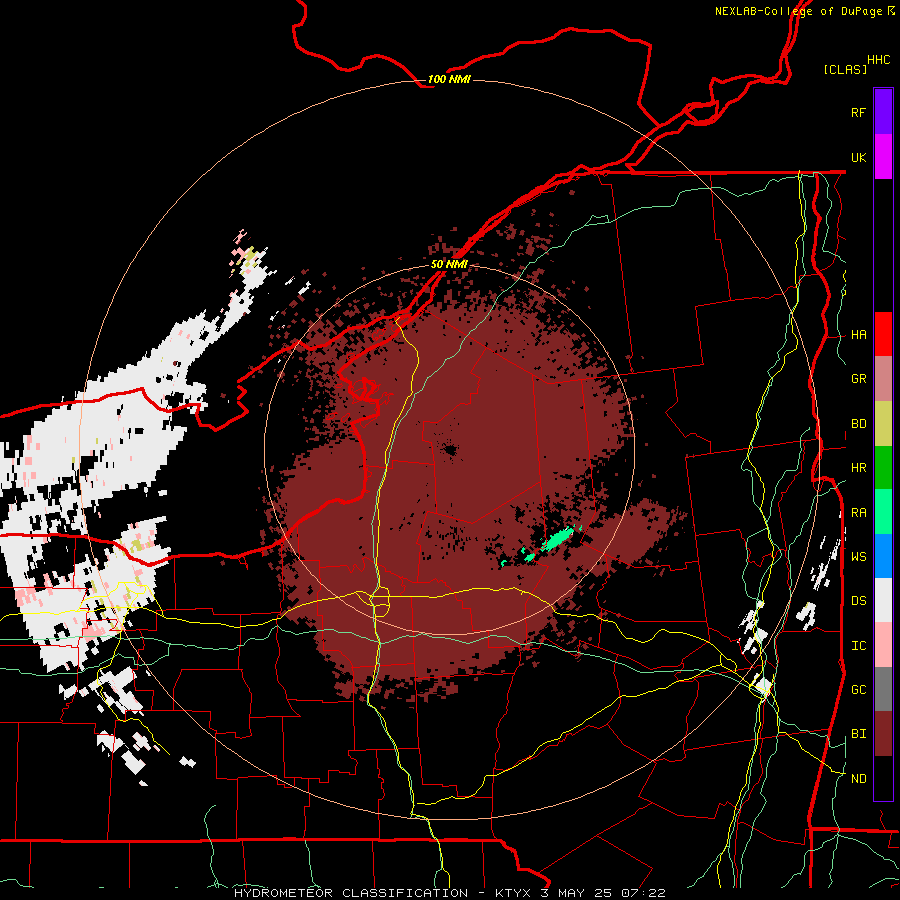Click the GC ground clutter gray swatch
The image size is (900, 900).
pos(883,689)
